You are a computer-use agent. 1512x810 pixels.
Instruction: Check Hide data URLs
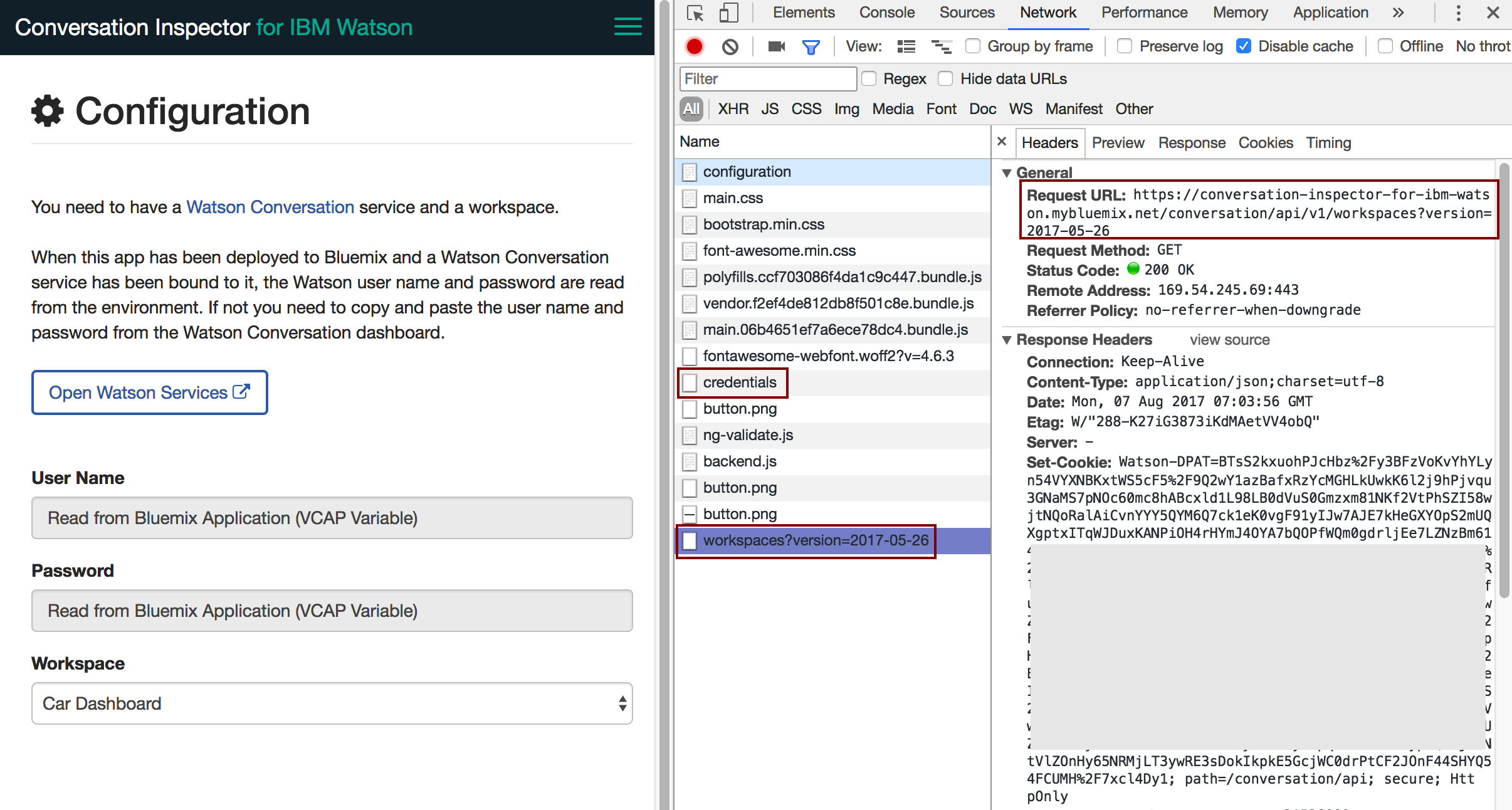pyautogui.click(x=945, y=78)
